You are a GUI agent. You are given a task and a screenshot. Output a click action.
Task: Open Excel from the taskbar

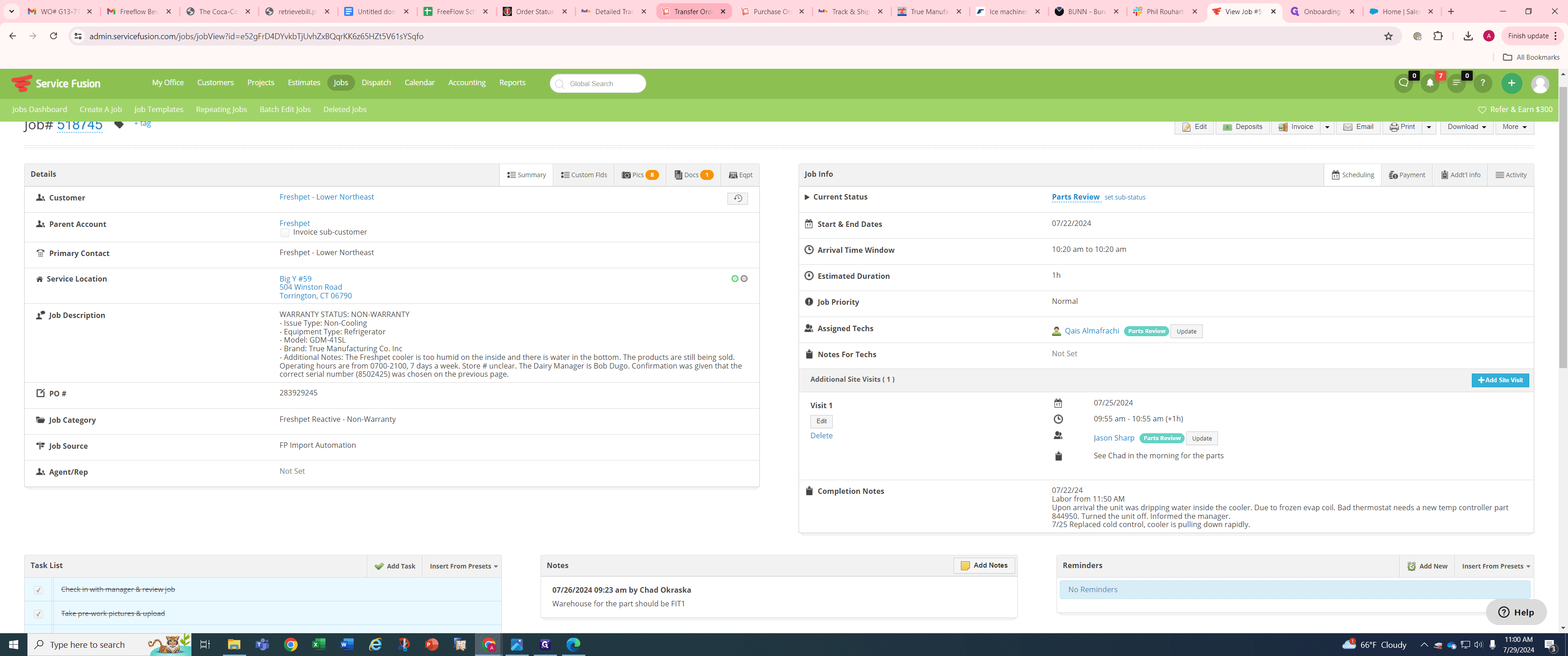click(x=319, y=645)
